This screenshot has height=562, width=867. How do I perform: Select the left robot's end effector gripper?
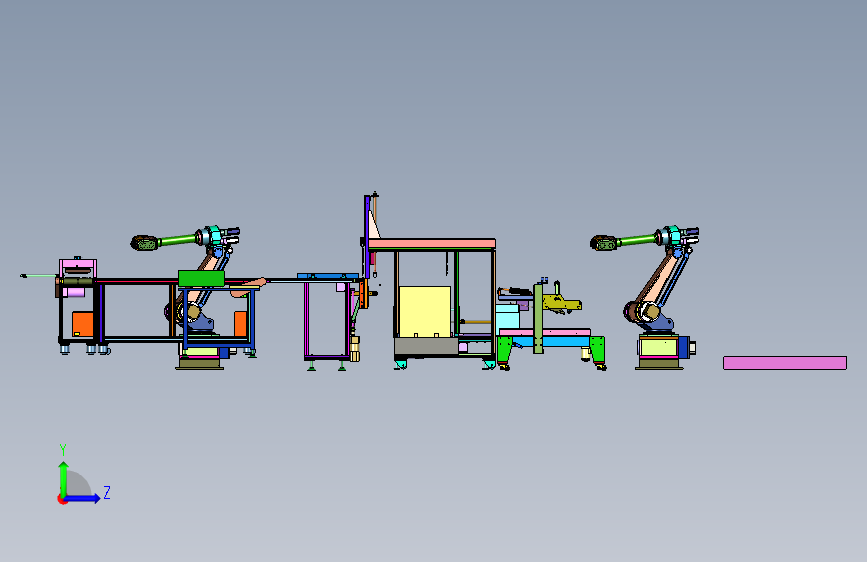[x=144, y=243]
